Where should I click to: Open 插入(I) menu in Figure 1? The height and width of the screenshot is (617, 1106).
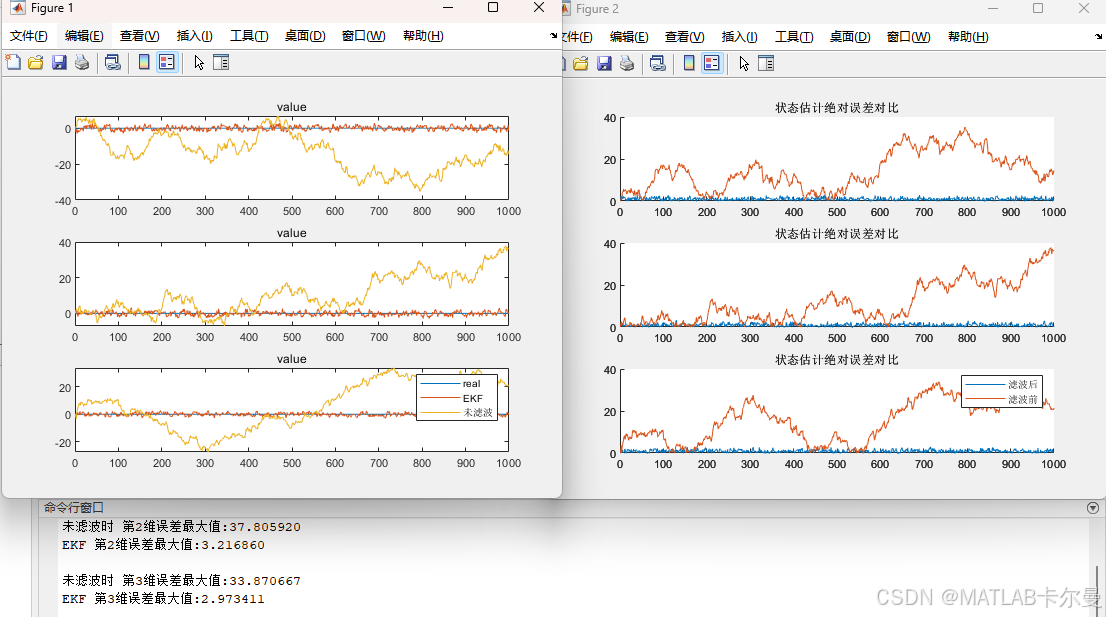point(195,36)
